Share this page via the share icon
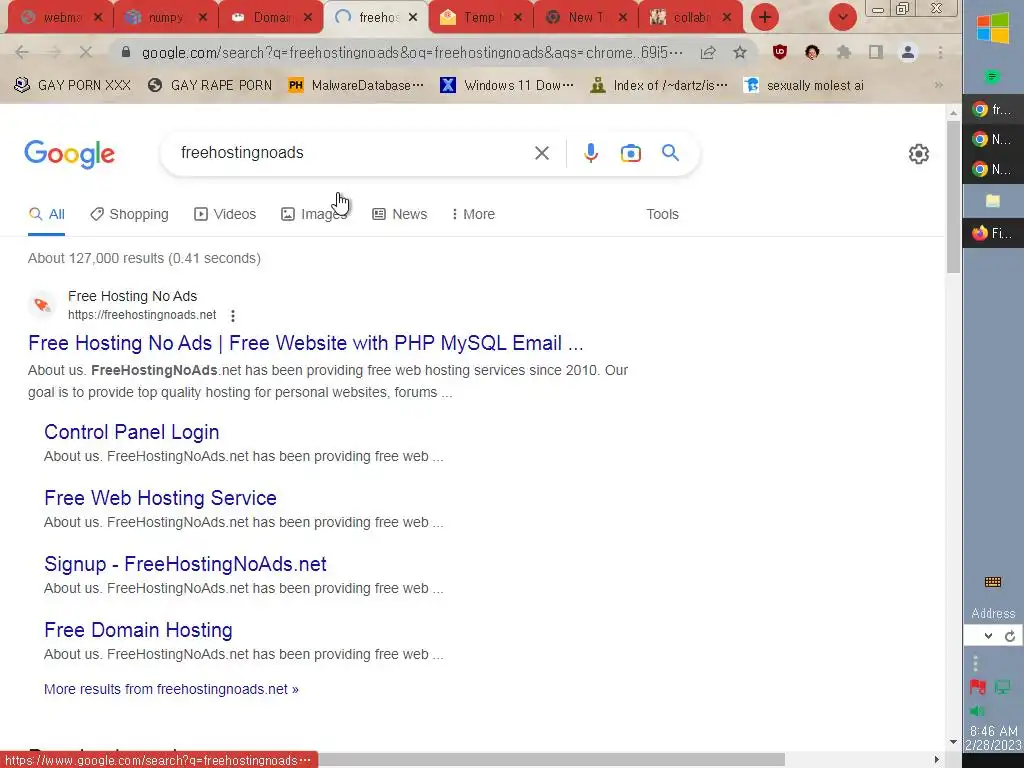 click(x=708, y=52)
